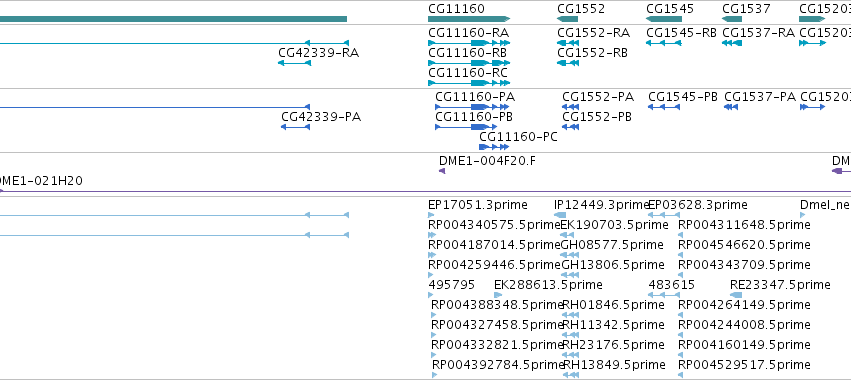Select BAC end DME1-004F20.F
The height and width of the screenshot is (380, 851).
pyautogui.click(x=487, y=161)
